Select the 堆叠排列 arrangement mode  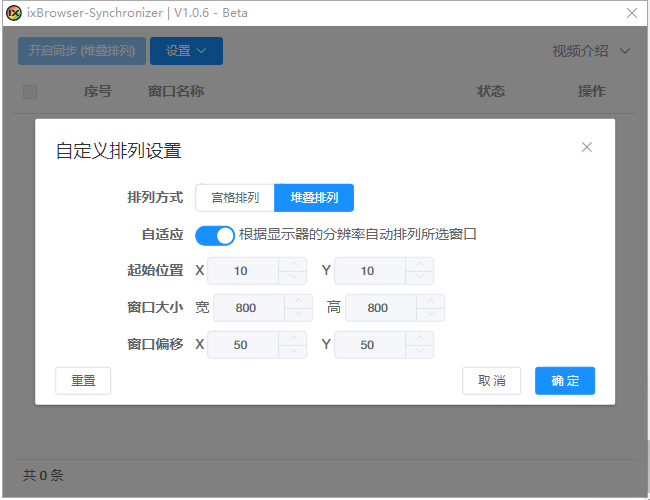[314, 198]
